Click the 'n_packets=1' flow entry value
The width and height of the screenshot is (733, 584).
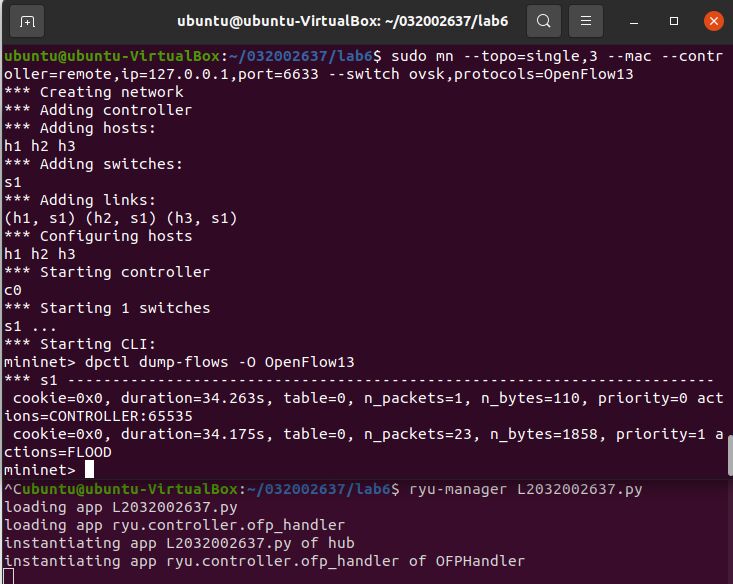[x=413, y=398]
